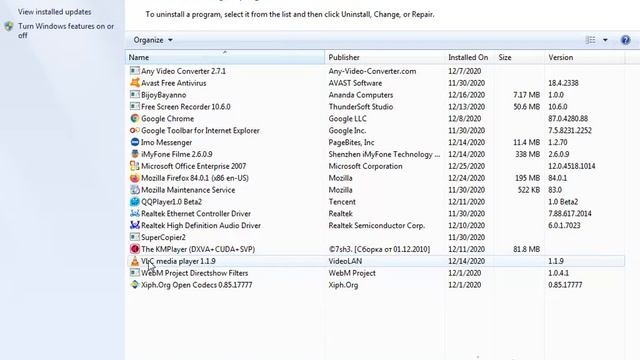This screenshot has height=360, width=640.
Task: Click the size value 522 KB
Action: (x=529, y=190)
